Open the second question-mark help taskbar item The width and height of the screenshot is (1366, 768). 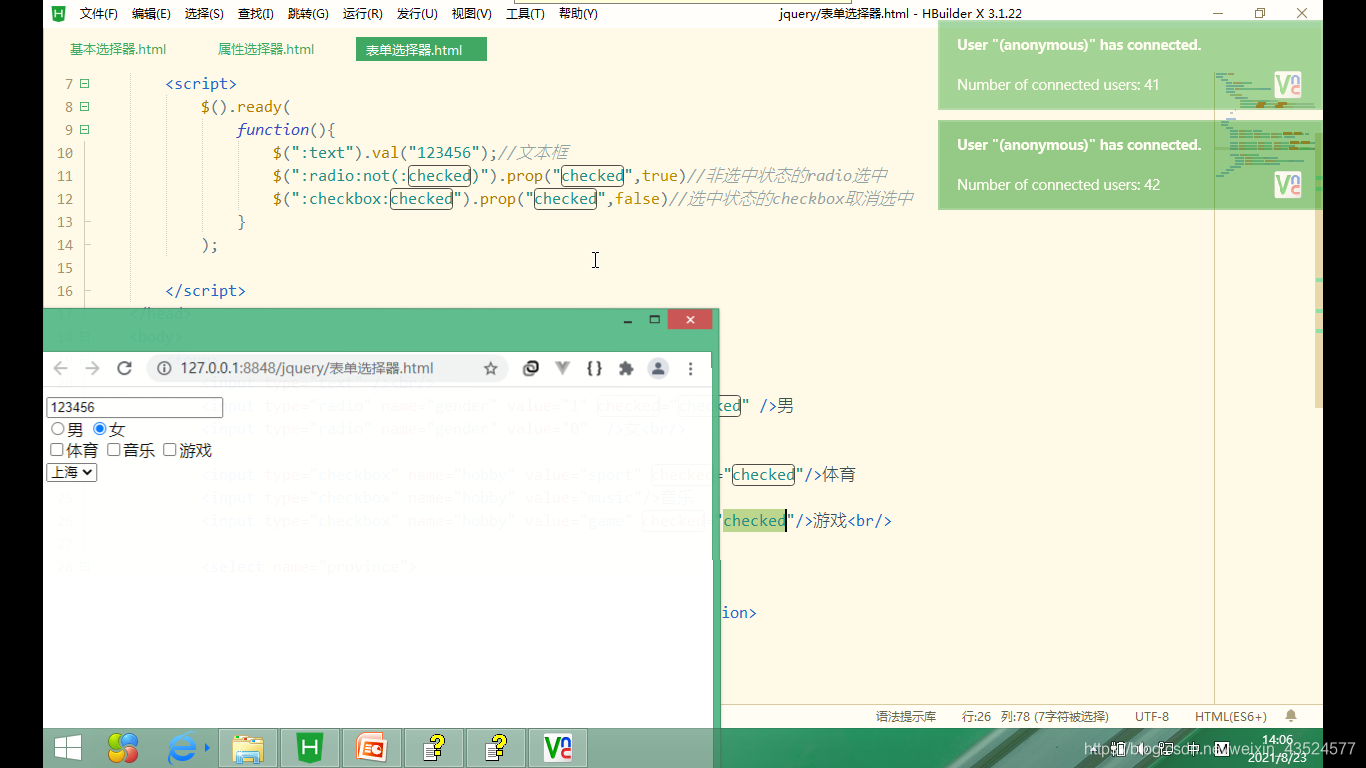coord(496,748)
